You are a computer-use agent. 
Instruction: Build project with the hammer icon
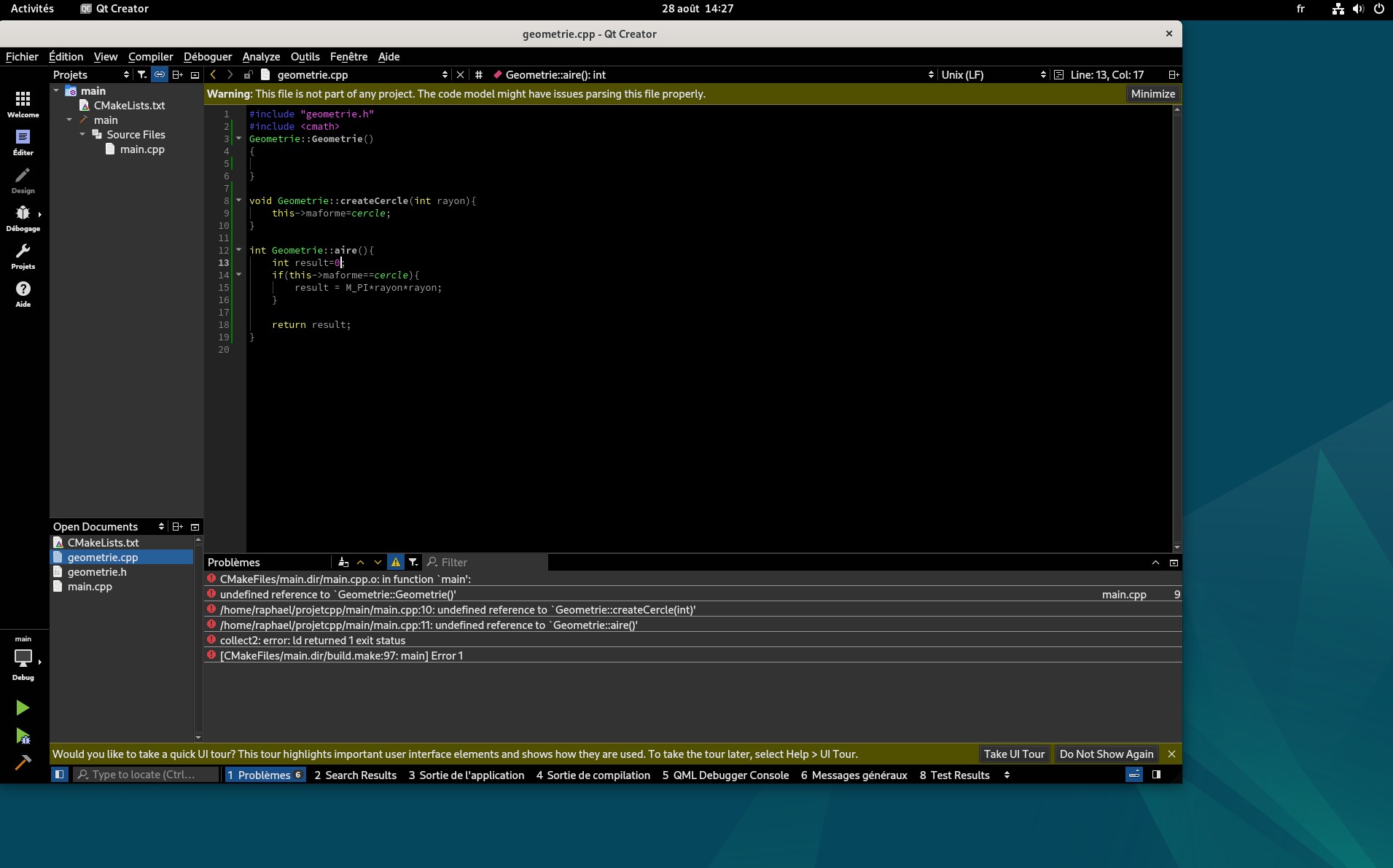point(23,763)
